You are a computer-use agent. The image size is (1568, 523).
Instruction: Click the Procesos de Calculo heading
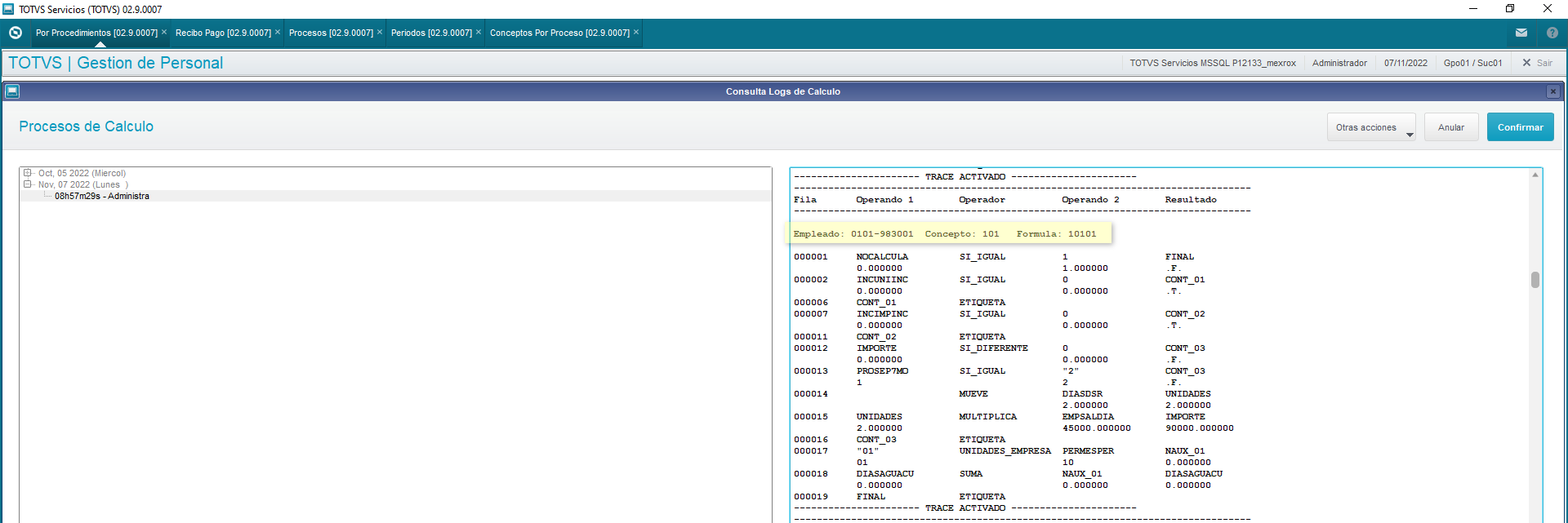[86, 126]
